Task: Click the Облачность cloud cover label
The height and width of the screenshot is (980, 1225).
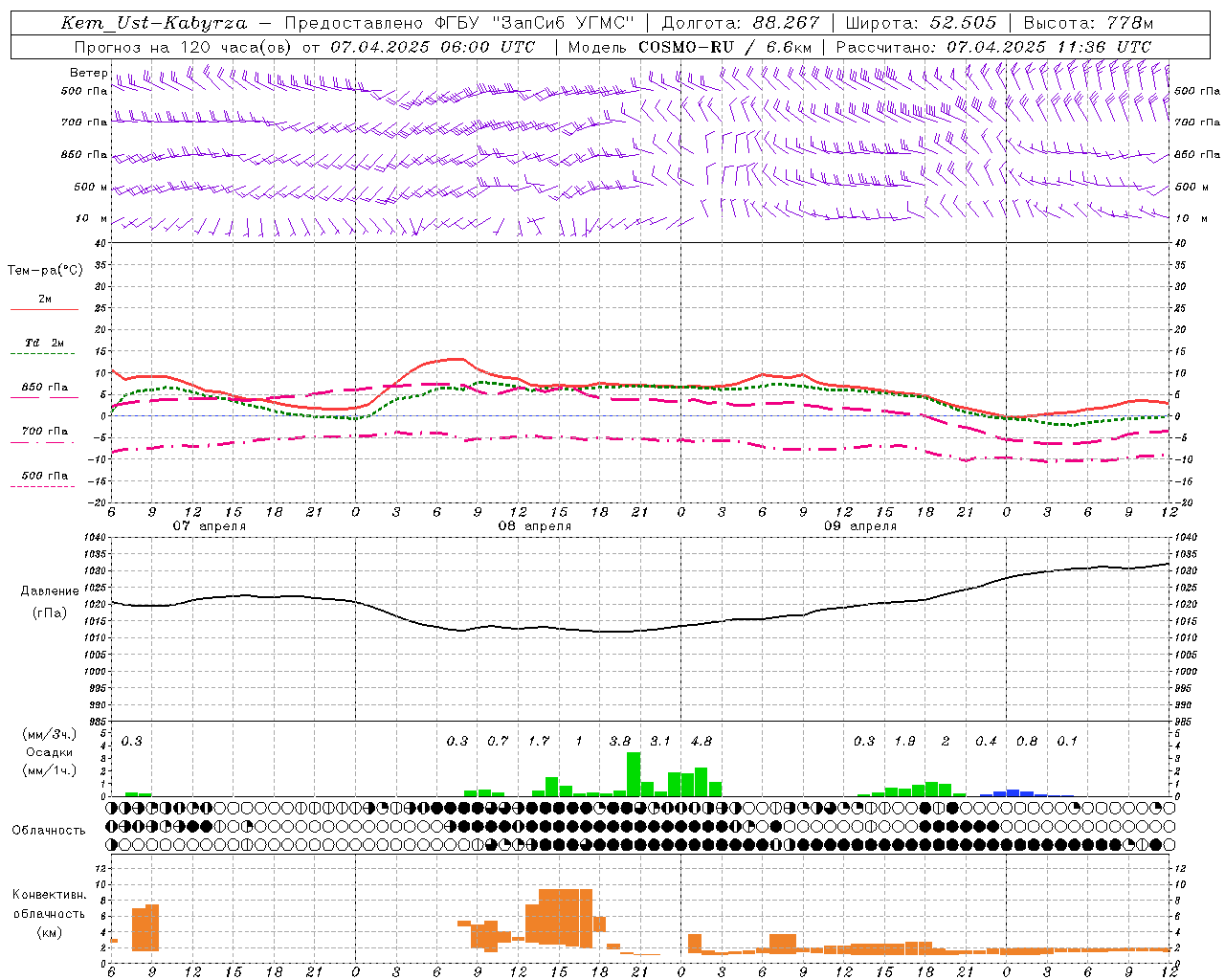Action: pyautogui.click(x=49, y=831)
